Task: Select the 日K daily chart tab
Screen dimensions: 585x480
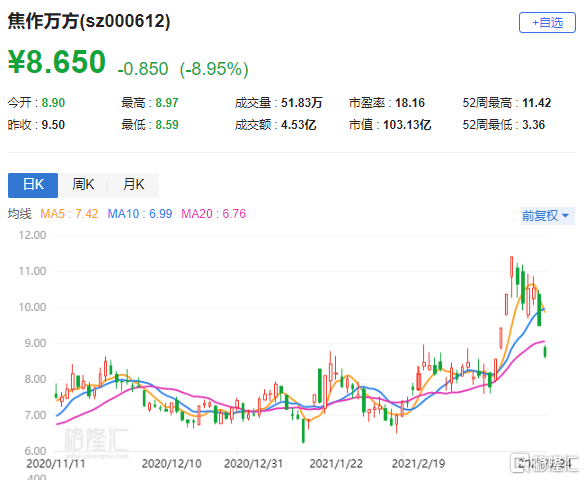Action: [x=33, y=185]
